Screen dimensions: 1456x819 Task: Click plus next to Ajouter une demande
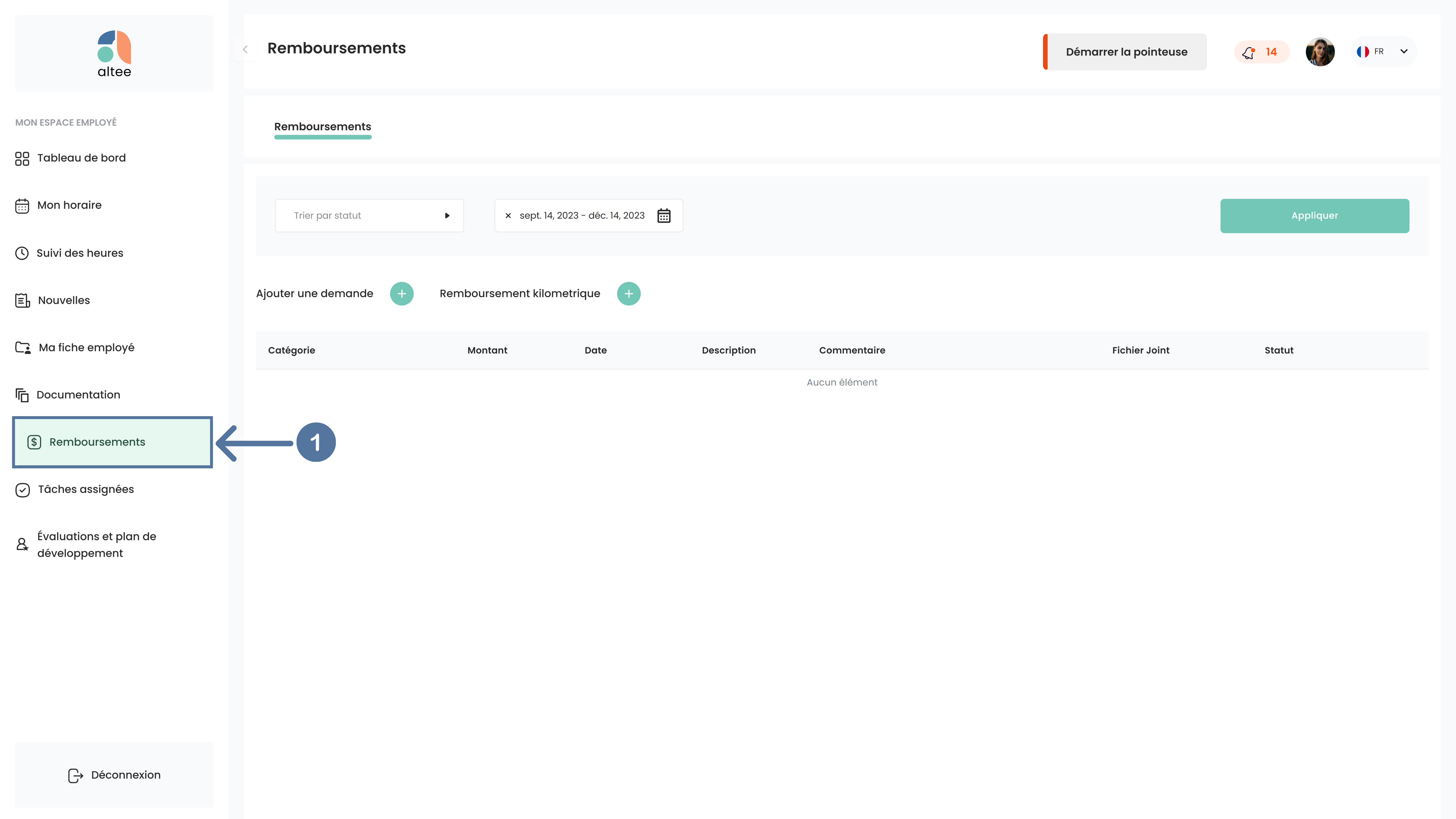pos(402,293)
